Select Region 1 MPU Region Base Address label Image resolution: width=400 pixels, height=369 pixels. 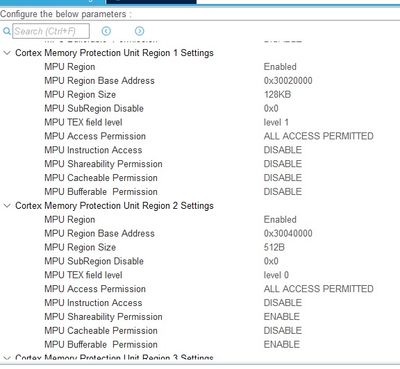[x=99, y=81]
